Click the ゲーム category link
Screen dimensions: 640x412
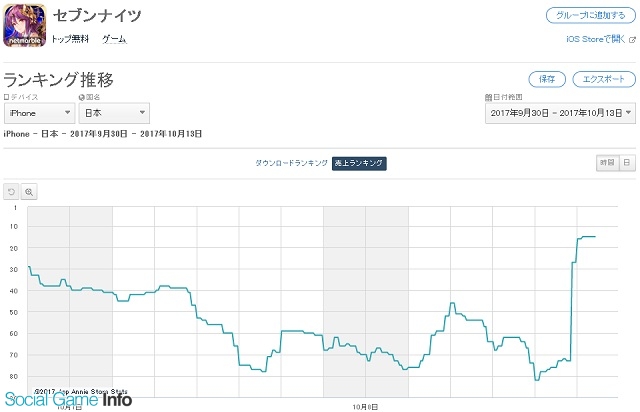pos(114,39)
